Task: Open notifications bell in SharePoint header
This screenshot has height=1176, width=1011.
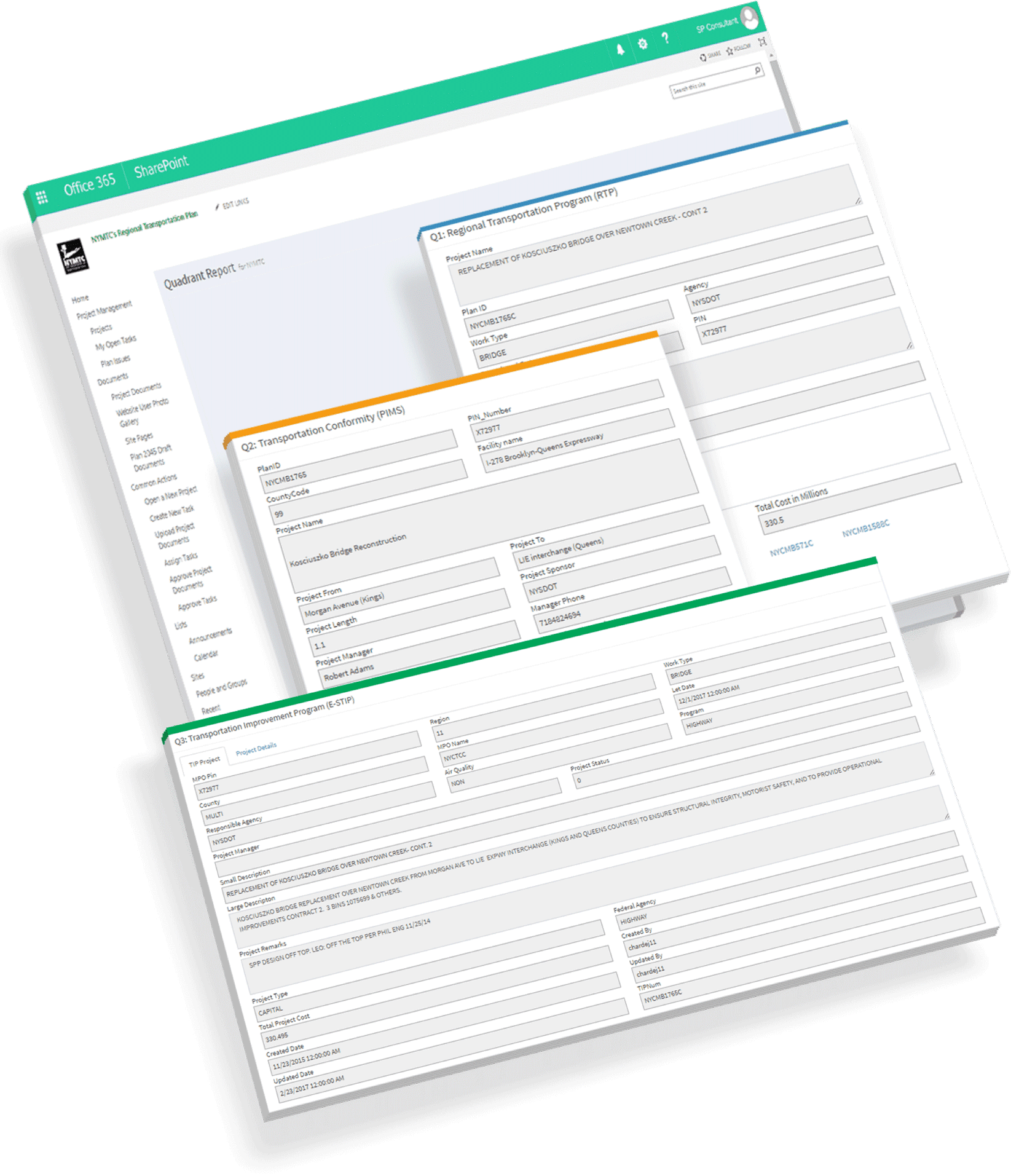Action: [x=621, y=50]
